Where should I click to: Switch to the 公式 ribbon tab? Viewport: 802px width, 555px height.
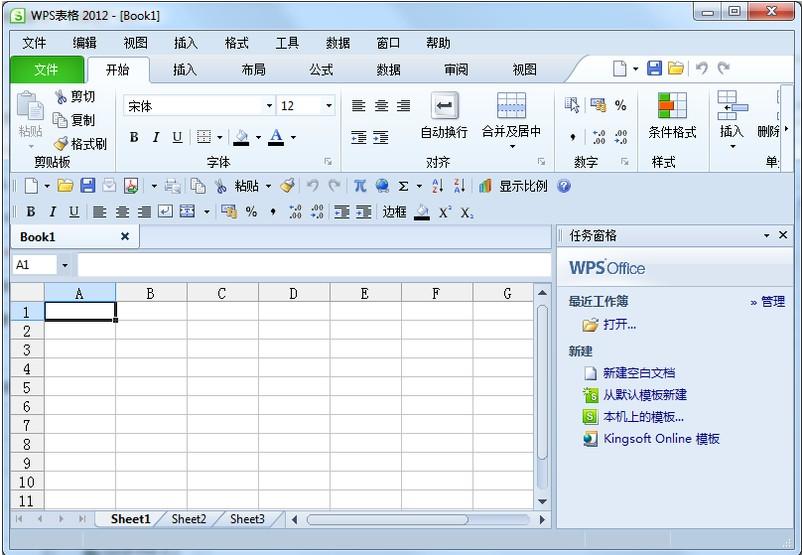[321, 69]
